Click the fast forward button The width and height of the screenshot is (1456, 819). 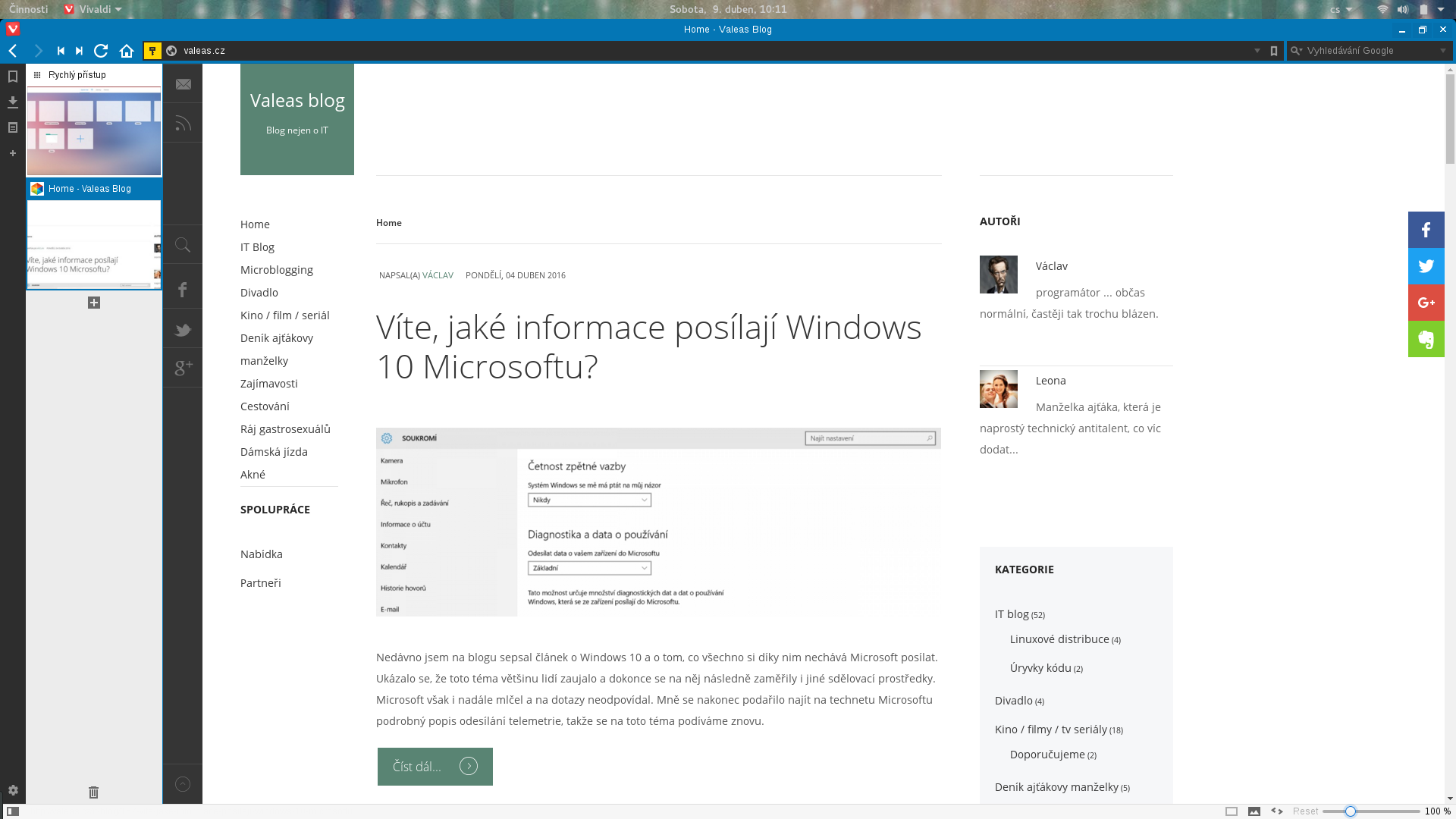[79, 51]
